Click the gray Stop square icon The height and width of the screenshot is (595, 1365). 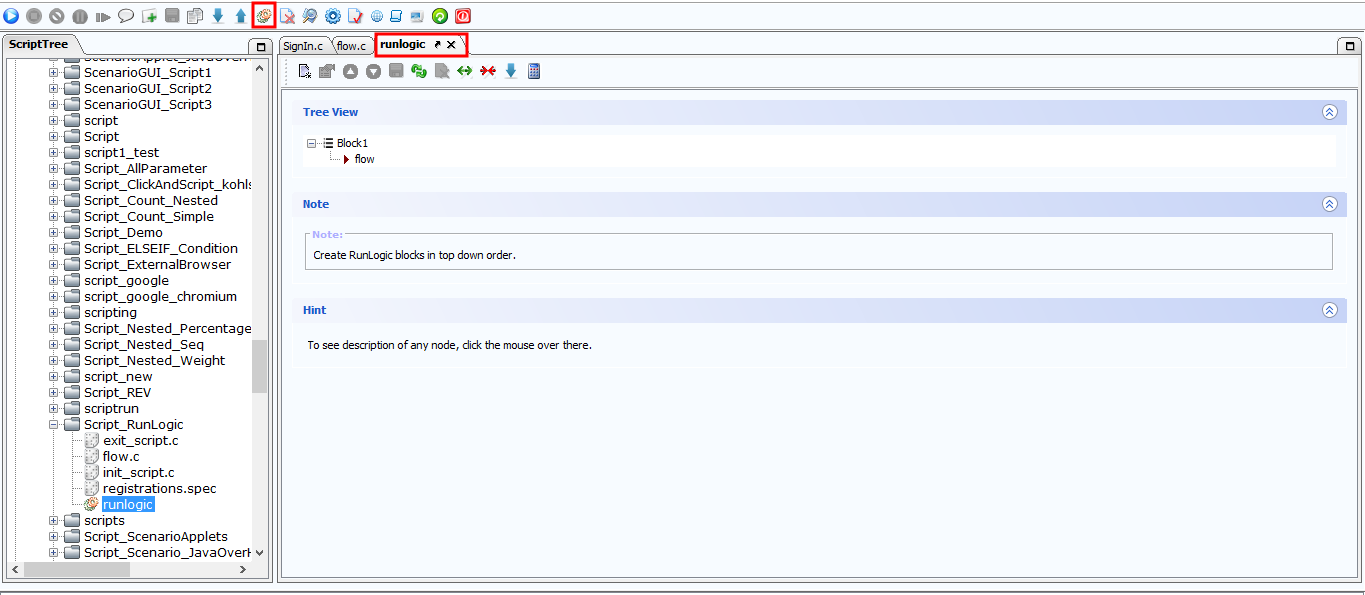click(x=34, y=16)
